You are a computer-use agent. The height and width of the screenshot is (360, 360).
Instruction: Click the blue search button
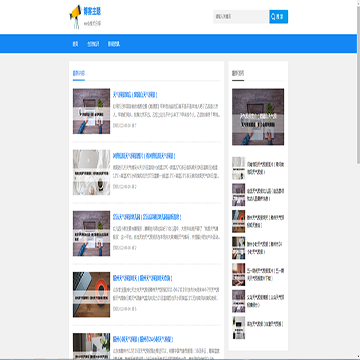tap(278, 16)
